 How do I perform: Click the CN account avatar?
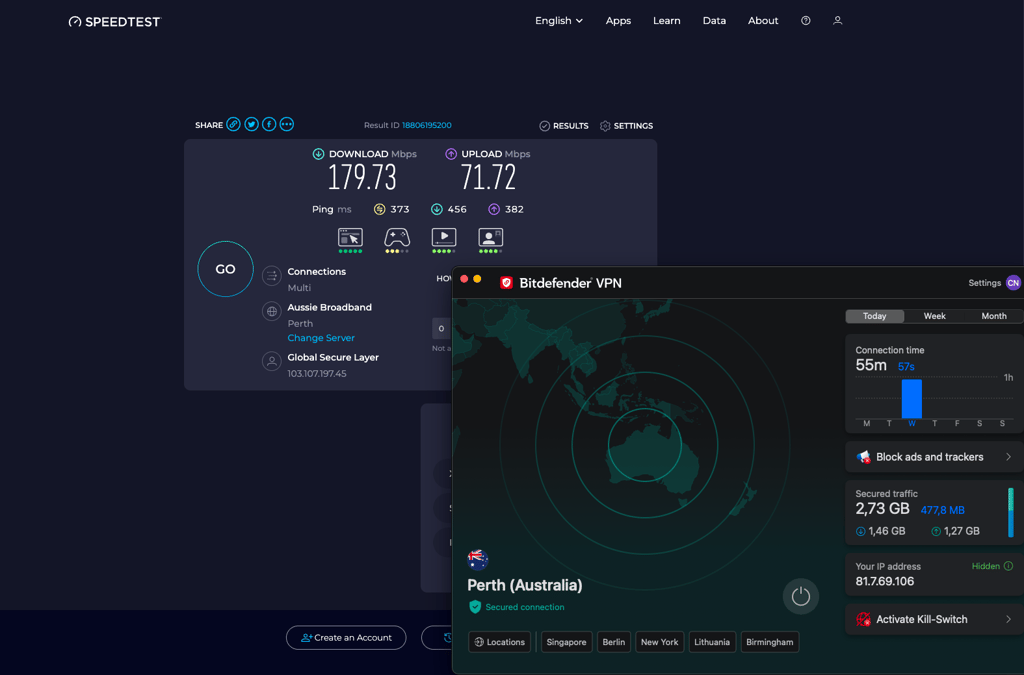[1013, 283]
